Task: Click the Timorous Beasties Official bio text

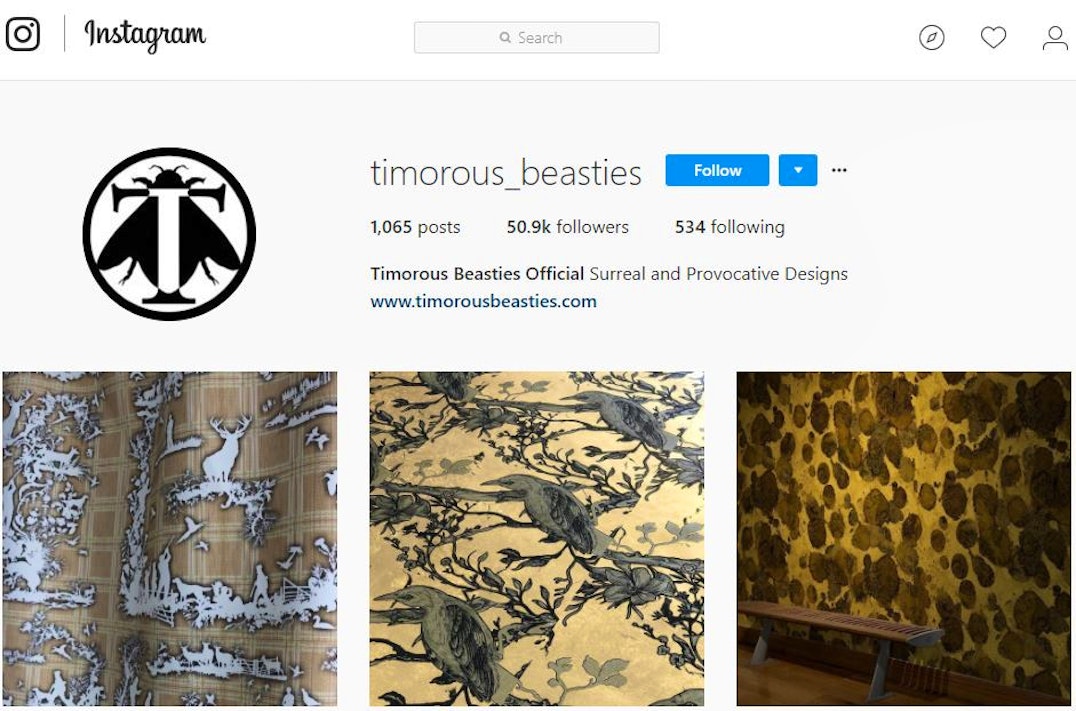Action: pyautogui.click(x=477, y=274)
